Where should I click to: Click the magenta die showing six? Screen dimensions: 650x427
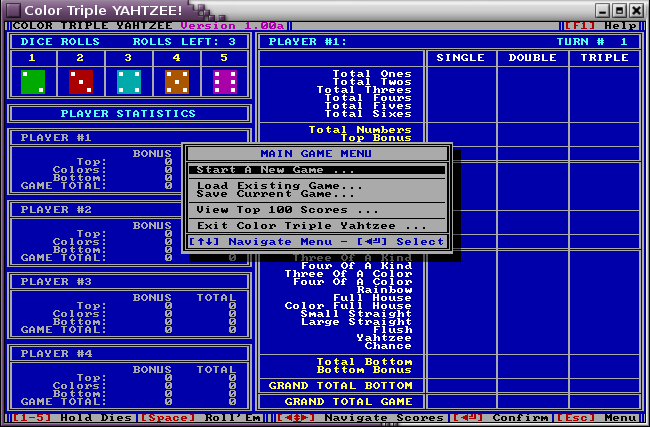tap(225, 82)
